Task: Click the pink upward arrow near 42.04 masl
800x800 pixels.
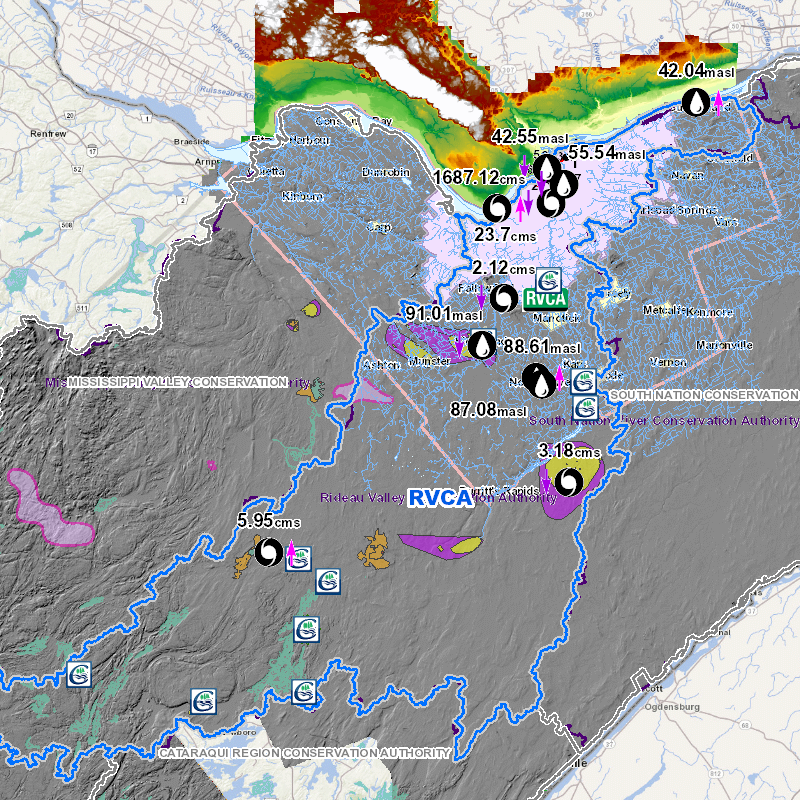Action: point(718,102)
